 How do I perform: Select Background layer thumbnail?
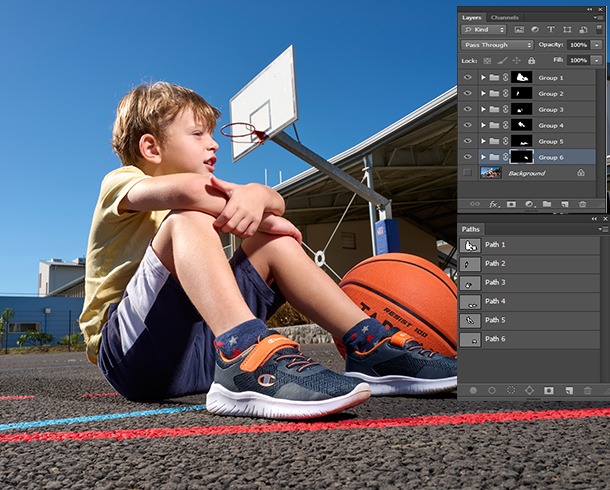click(x=491, y=173)
